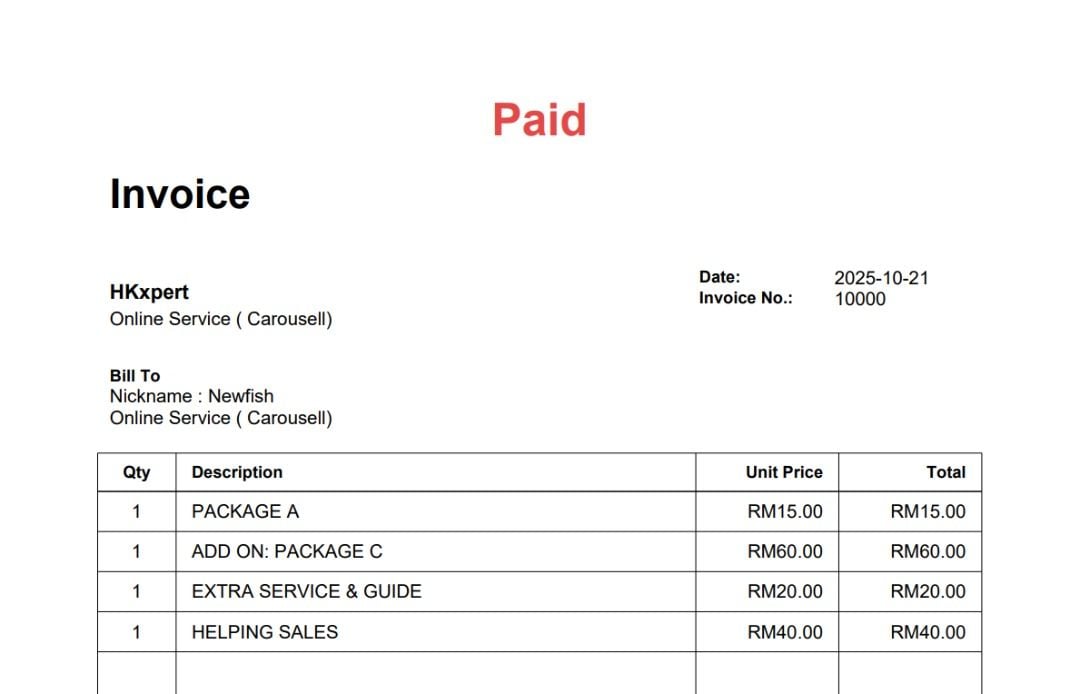This screenshot has width=1080, height=694.
Task: Click the Description column header
Action: [237, 472]
